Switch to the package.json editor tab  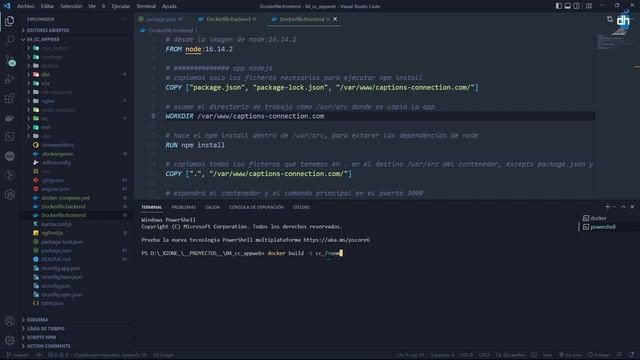(160, 19)
